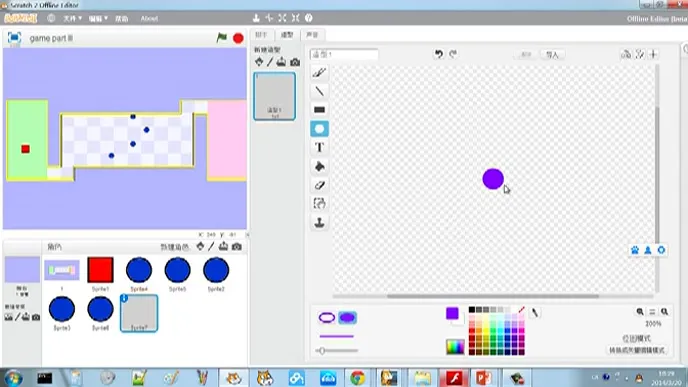Image resolution: width=688 pixels, height=387 pixels.
Task: Click the convert to vector button
Action: pos(636,350)
